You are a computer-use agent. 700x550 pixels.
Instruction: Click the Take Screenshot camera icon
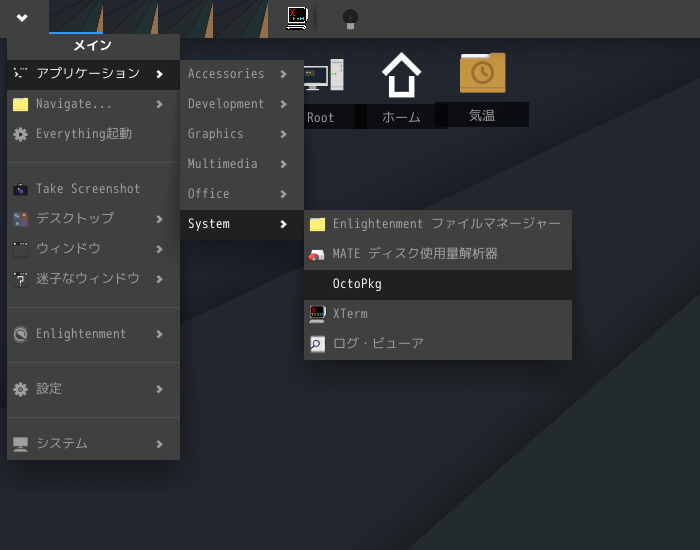(20, 189)
